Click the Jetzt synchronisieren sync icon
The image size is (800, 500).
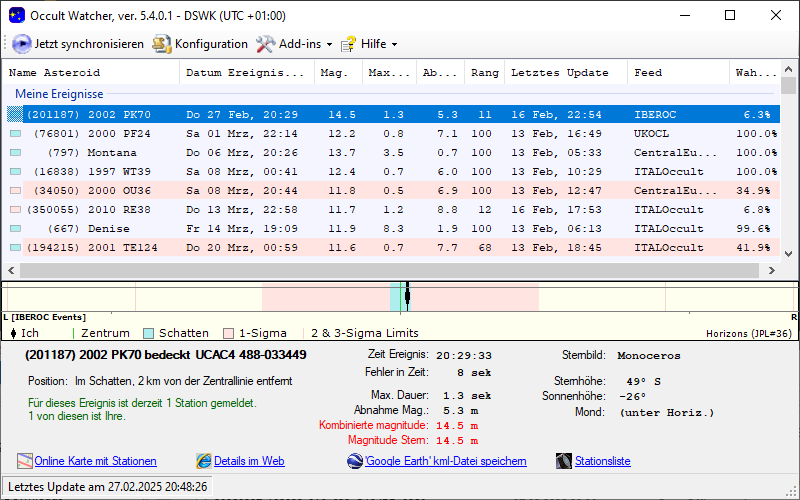point(22,44)
